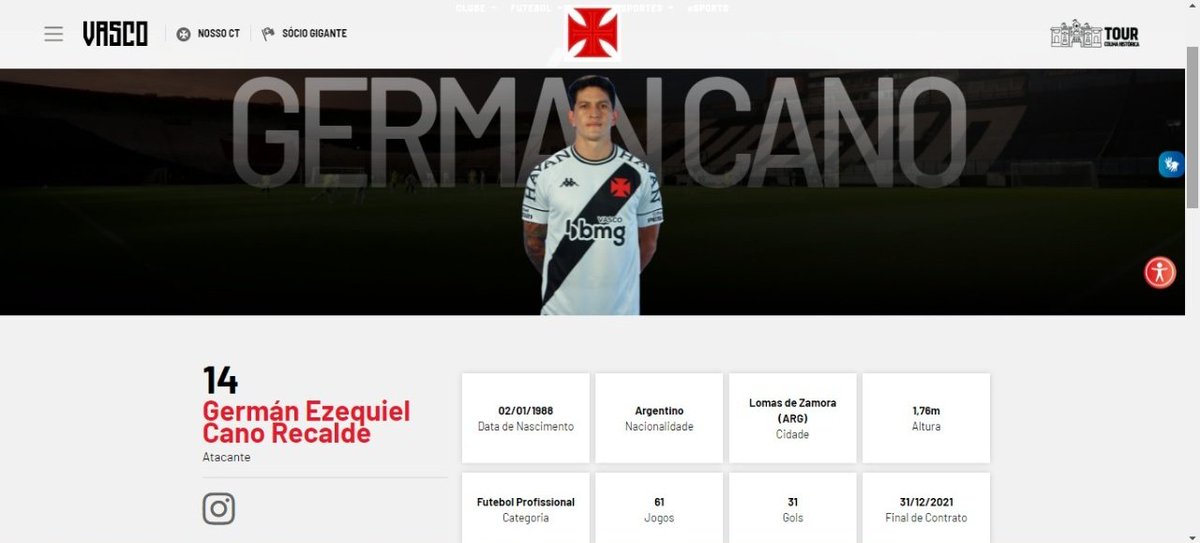Open the Nosso CT link

(218, 34)
